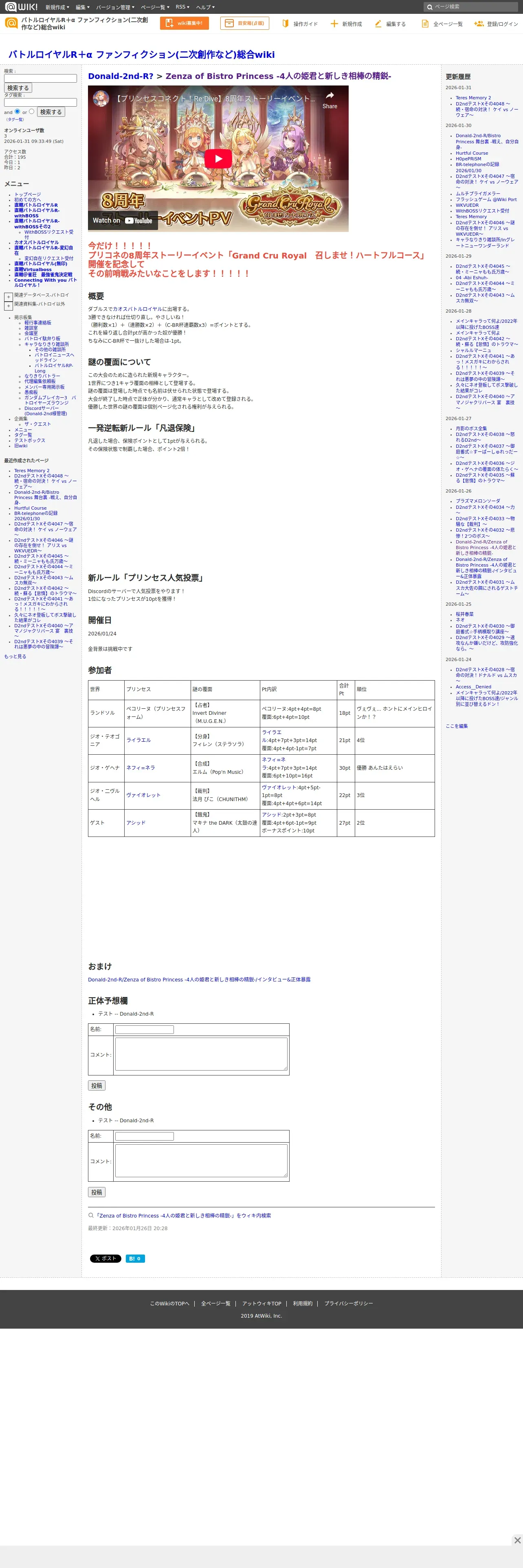Open 編集 dropdown menu in top bar
The image size is (523, 1568).
pyautogui.click(x=82, y=7)
